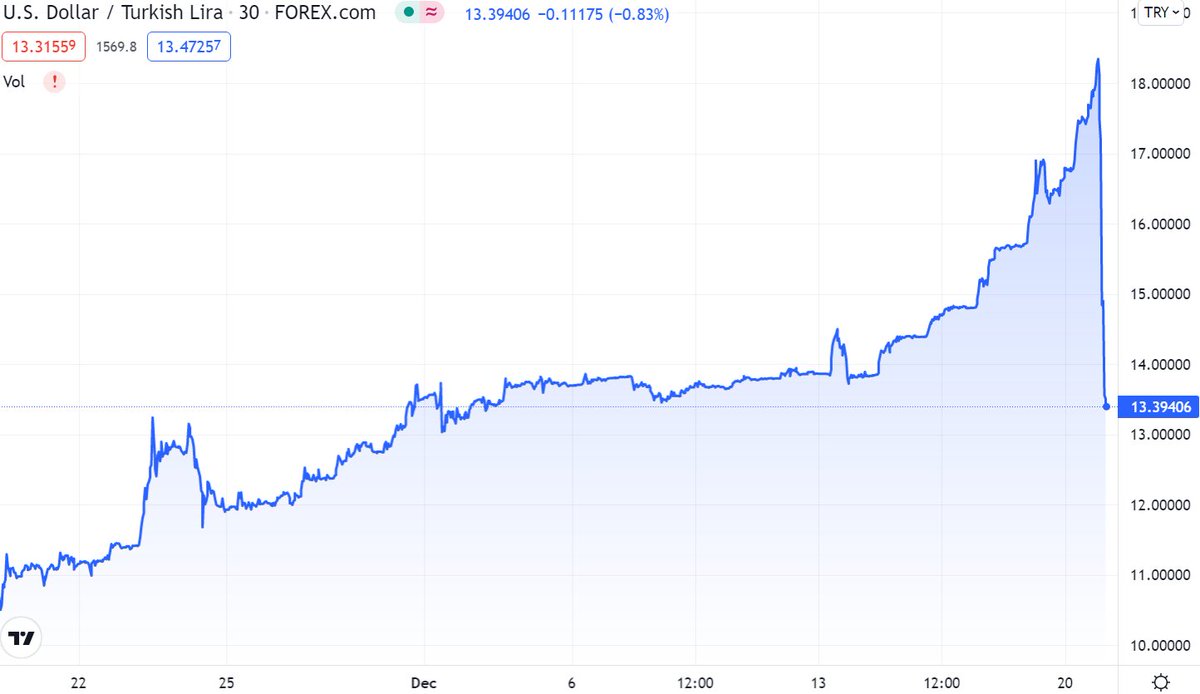Click the 15.00000 price axis label
The image size is (1200, 694).
(x=1159, y=294)
